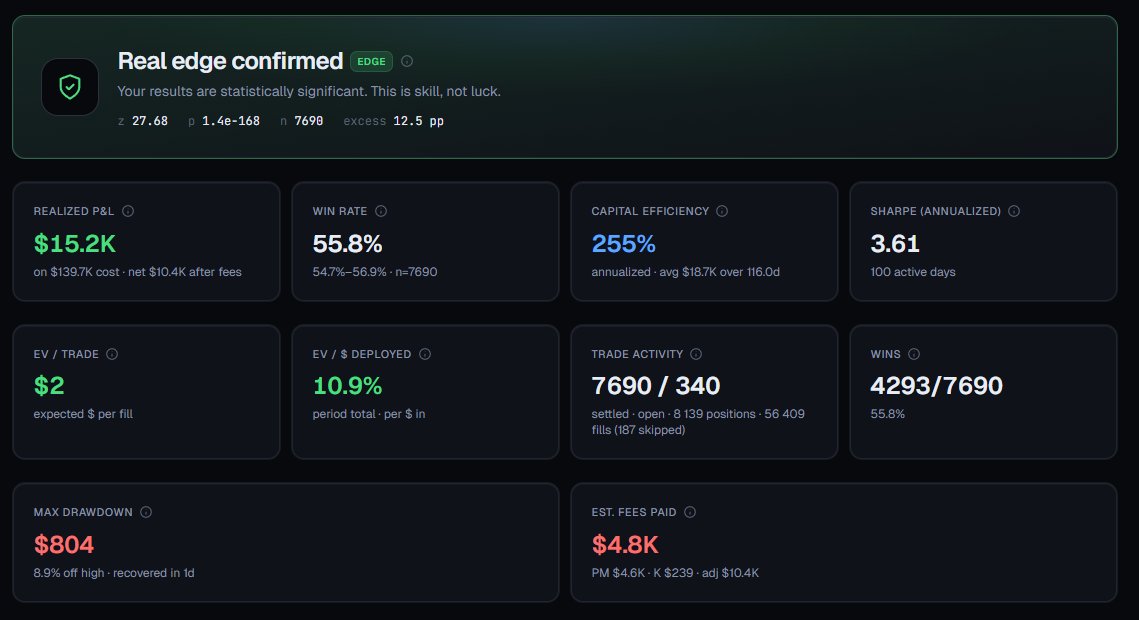Viewport: 1139px width, 620px height.
Task: Click the $2 EV per trade value
Action: [49, 386]
